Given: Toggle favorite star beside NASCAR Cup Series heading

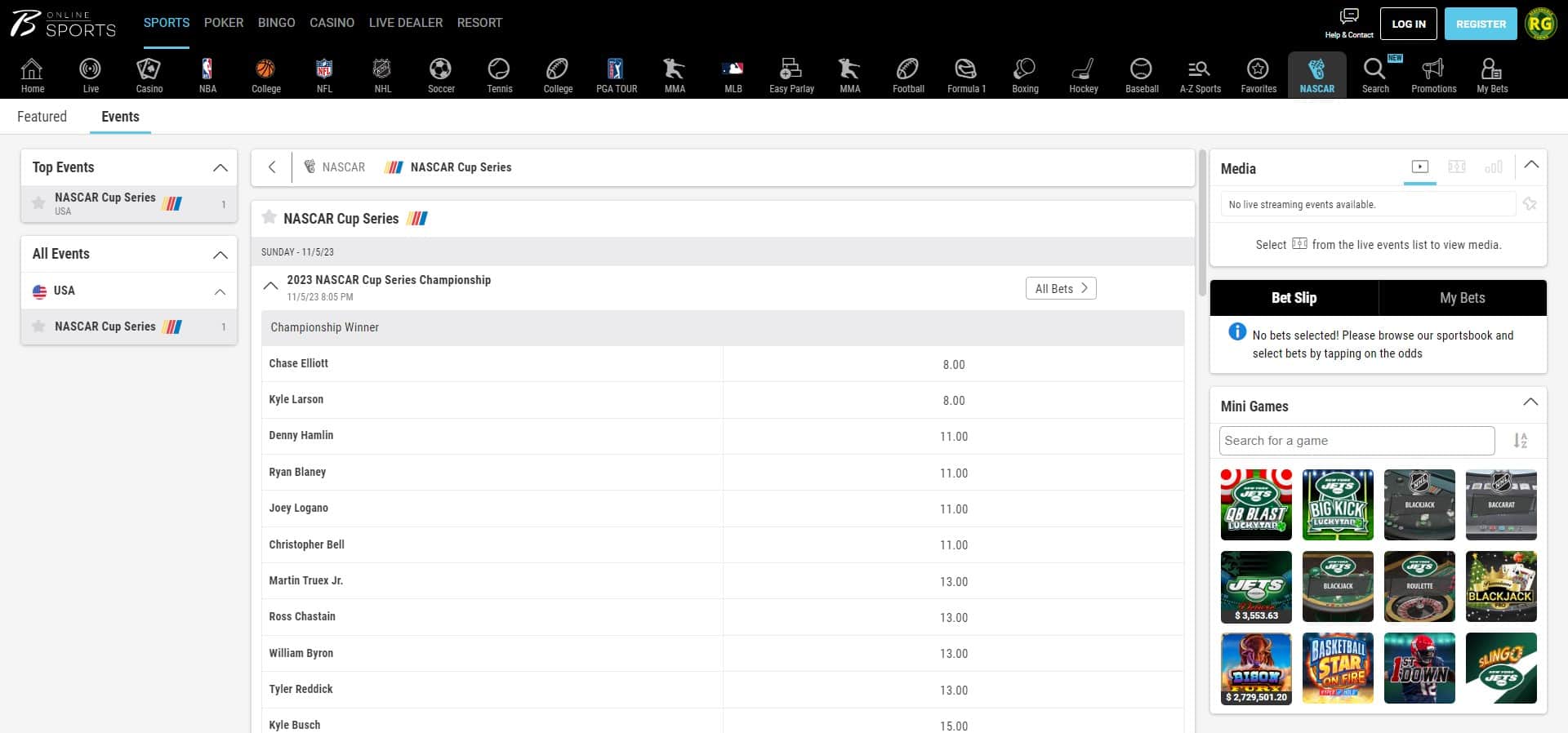Looking at the screenshot, I should tap(269, 217).
